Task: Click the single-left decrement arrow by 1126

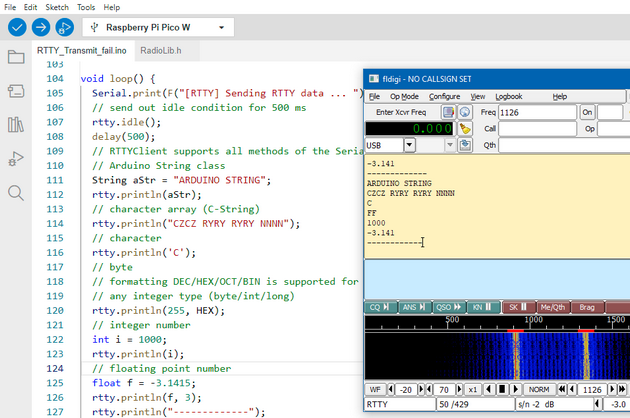Action: (x=572, y=389)
